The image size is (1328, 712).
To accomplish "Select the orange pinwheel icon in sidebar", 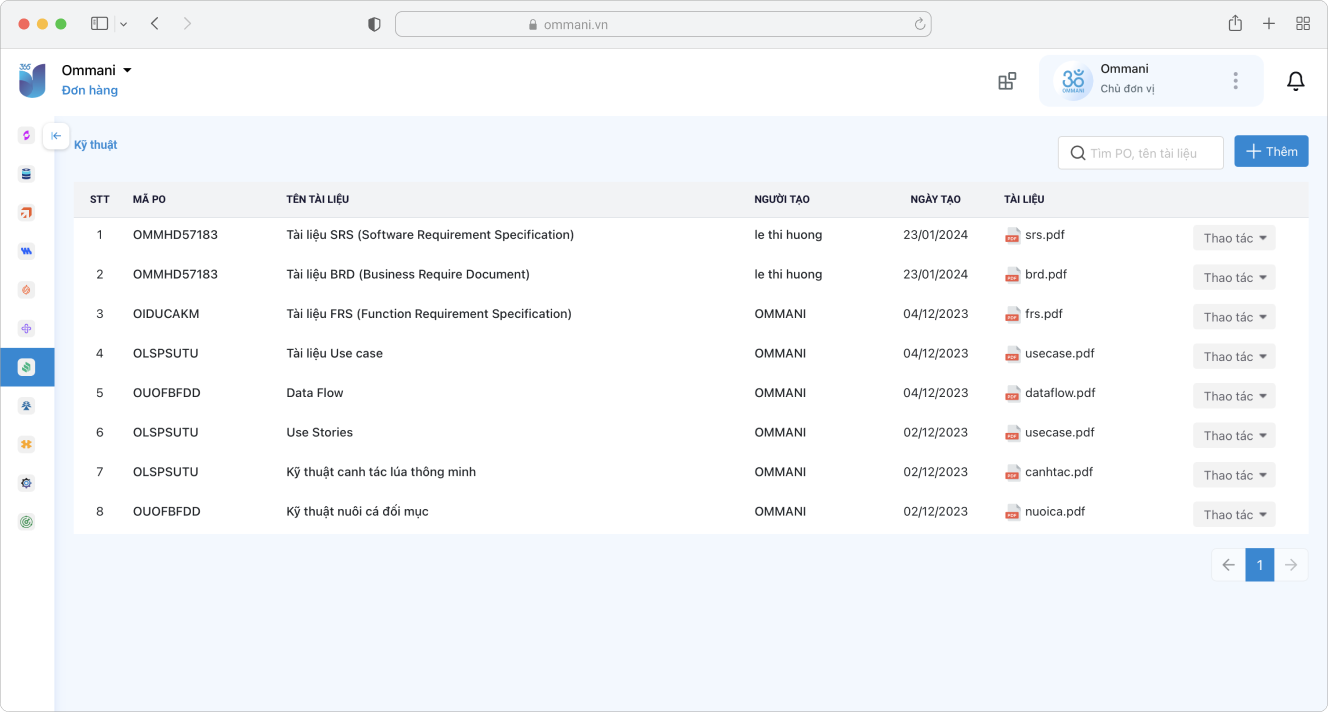I will click(x=27, y=444).
